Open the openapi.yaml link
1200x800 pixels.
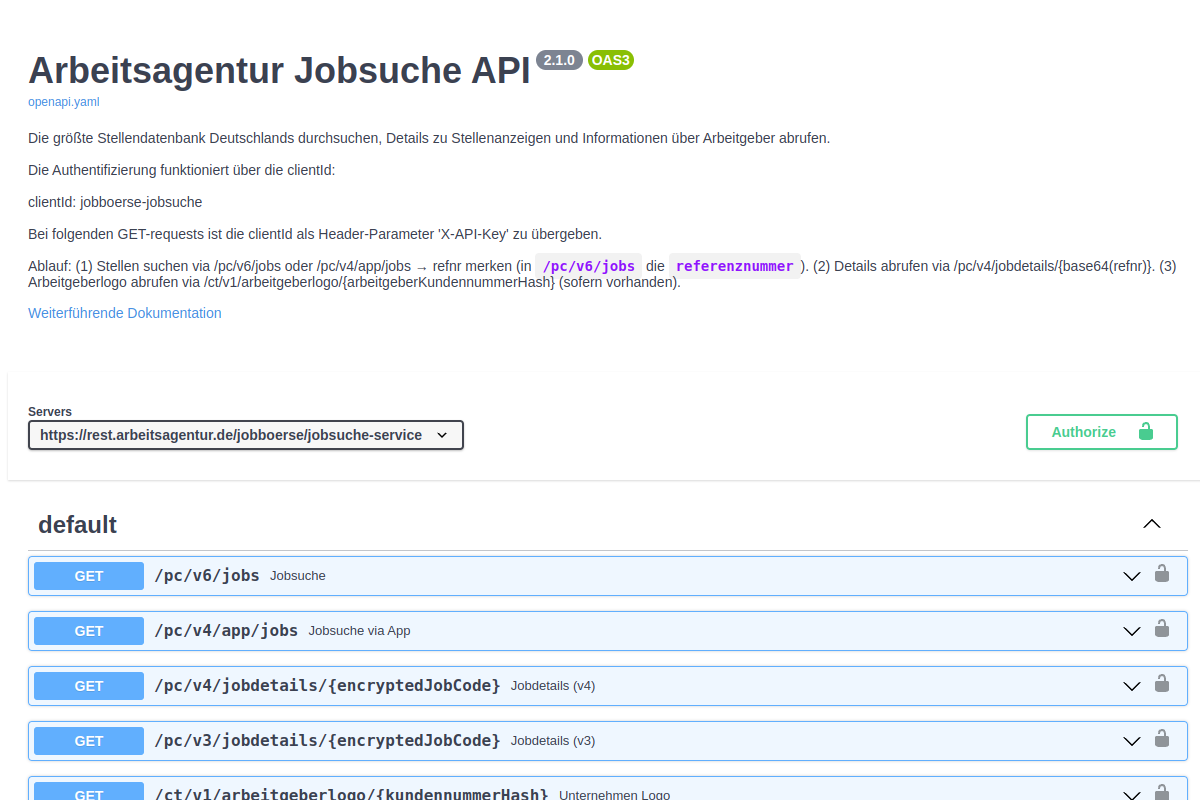(x=63, y=102)
